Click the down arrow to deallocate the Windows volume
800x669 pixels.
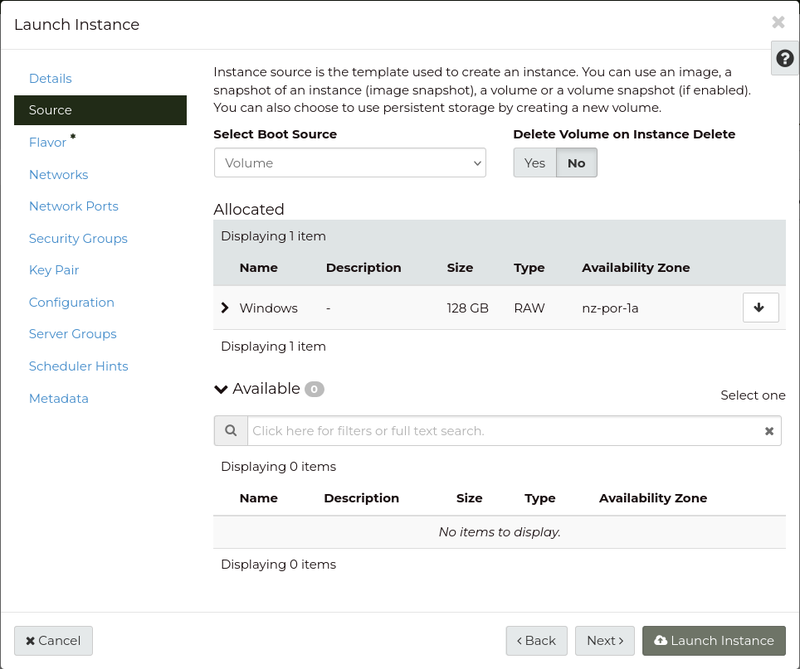tap(761, 308)
